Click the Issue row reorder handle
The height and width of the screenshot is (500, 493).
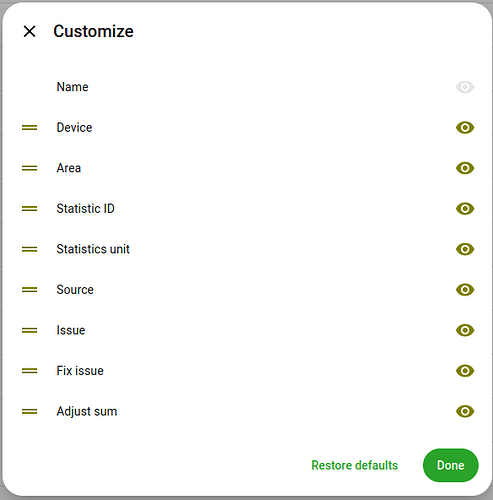click(x=30, y=330)
